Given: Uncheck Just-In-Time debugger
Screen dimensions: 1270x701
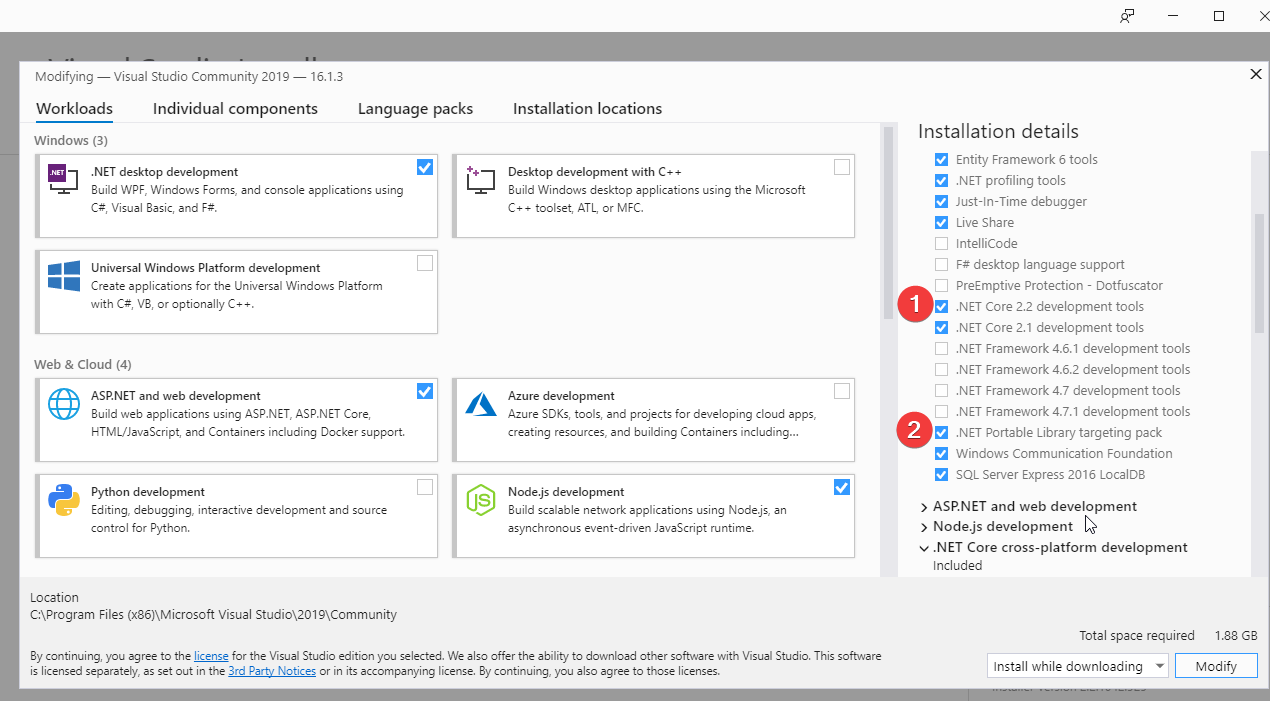Looking at the screenshot, I should pos(941,201).
